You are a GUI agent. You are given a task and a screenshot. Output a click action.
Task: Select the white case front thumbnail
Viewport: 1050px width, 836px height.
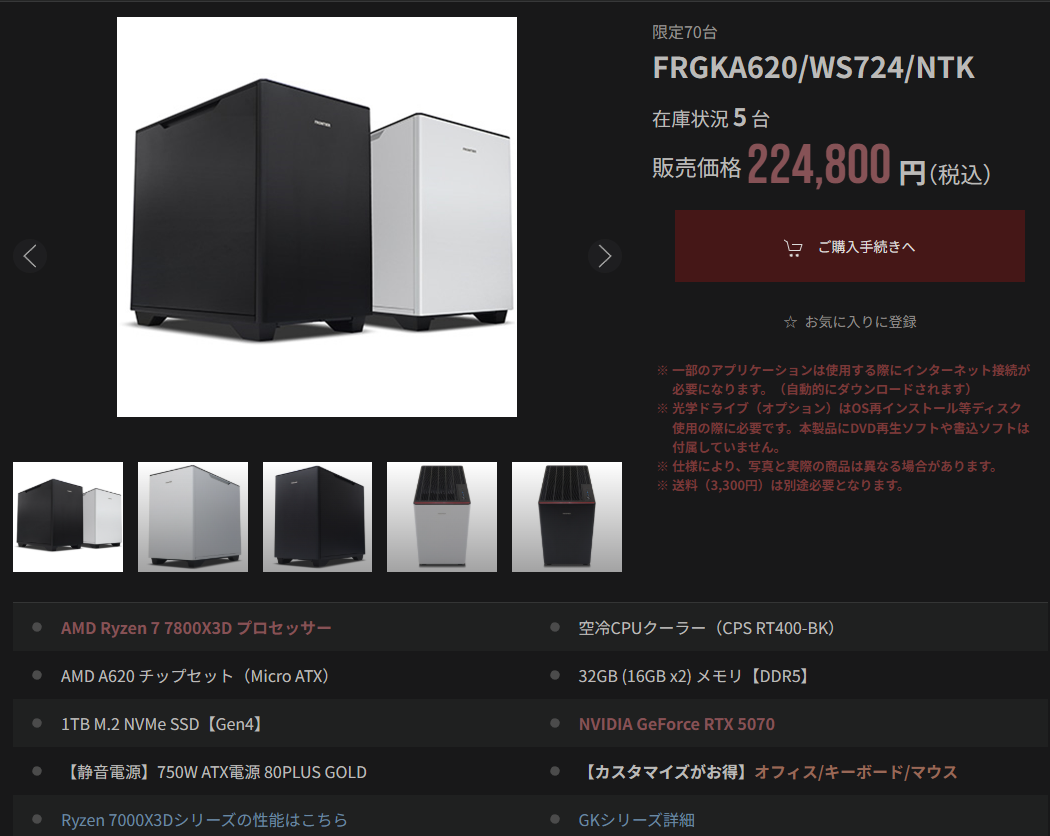click(193, 517)
